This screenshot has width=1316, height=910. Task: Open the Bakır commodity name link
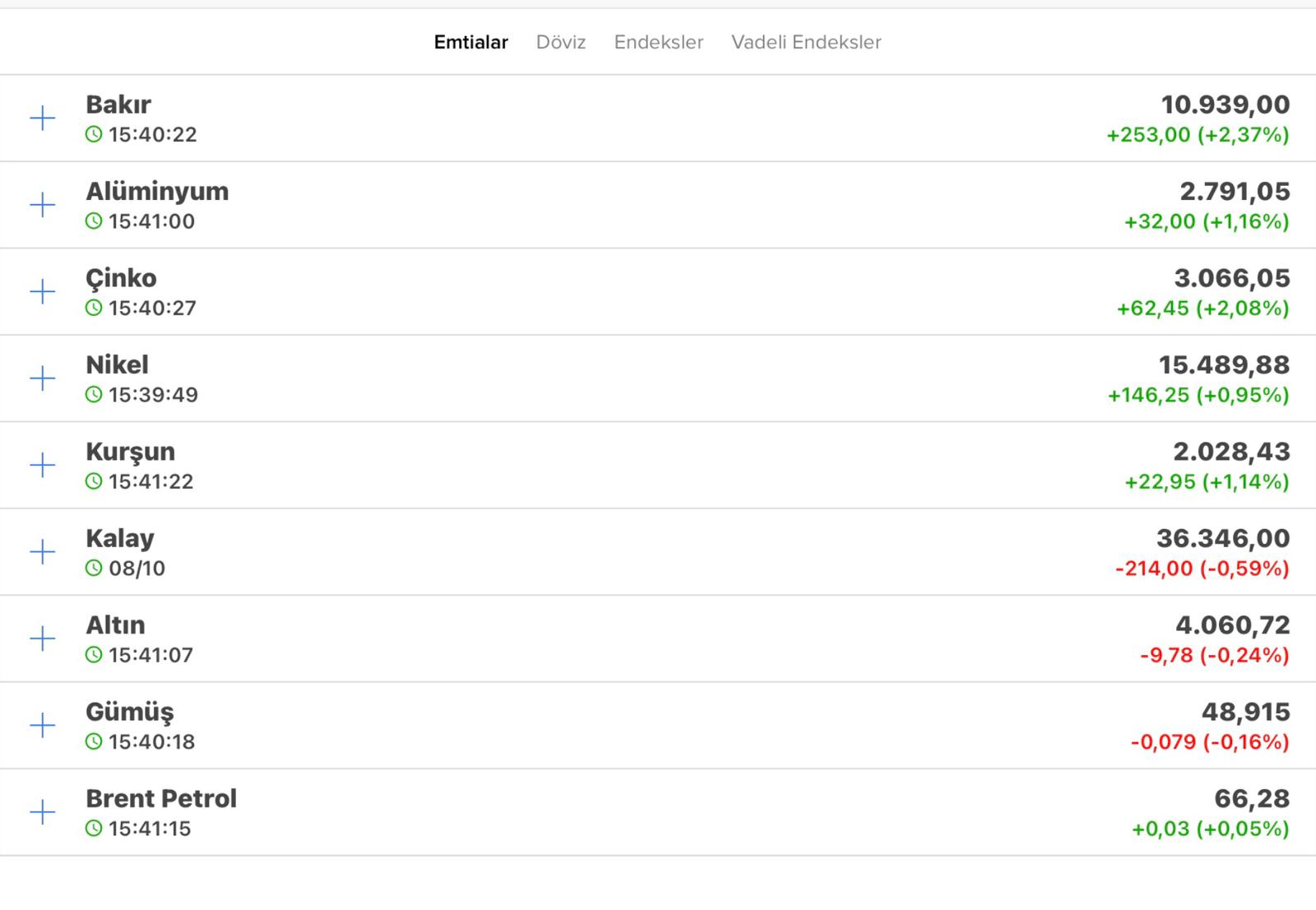[x=118, y=104]
